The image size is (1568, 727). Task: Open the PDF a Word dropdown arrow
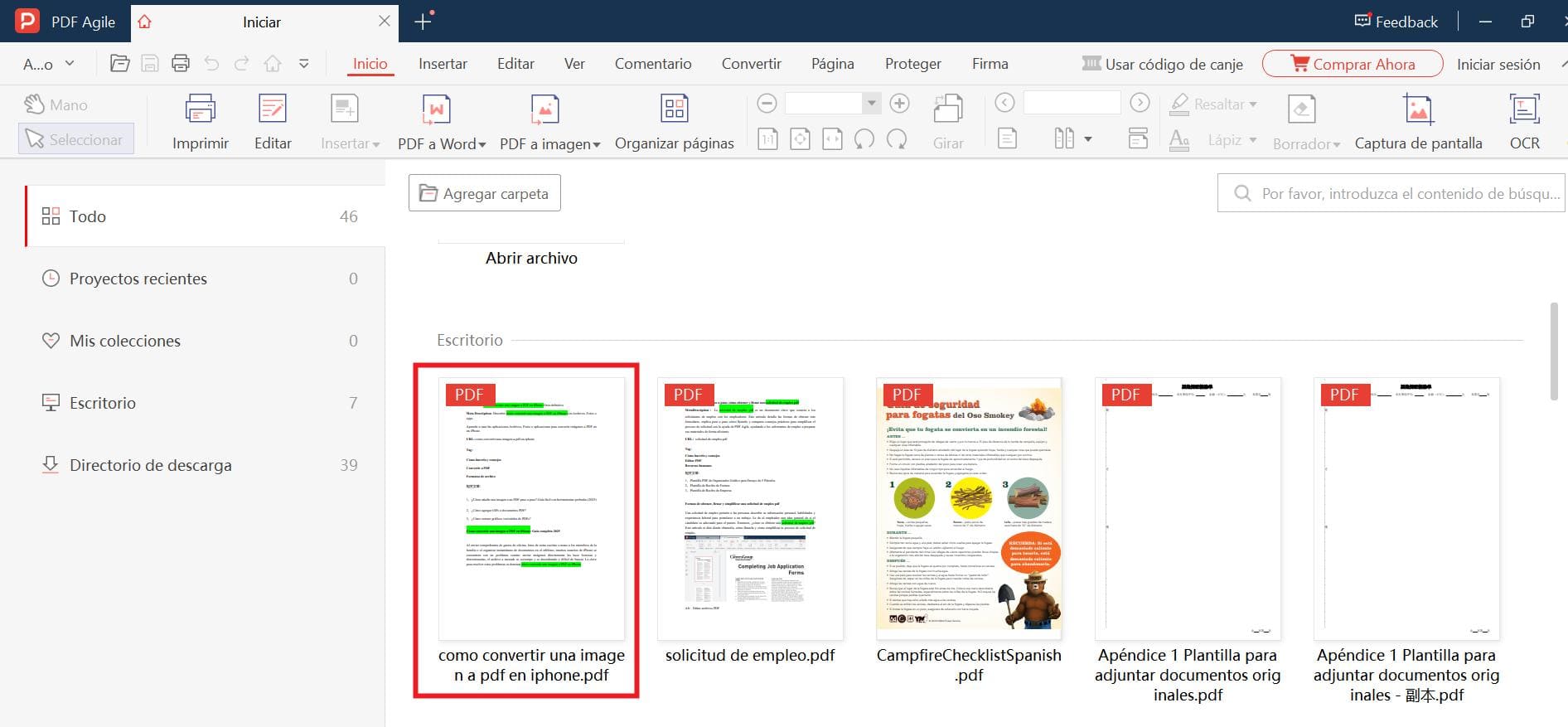click(x=482, y=144)
